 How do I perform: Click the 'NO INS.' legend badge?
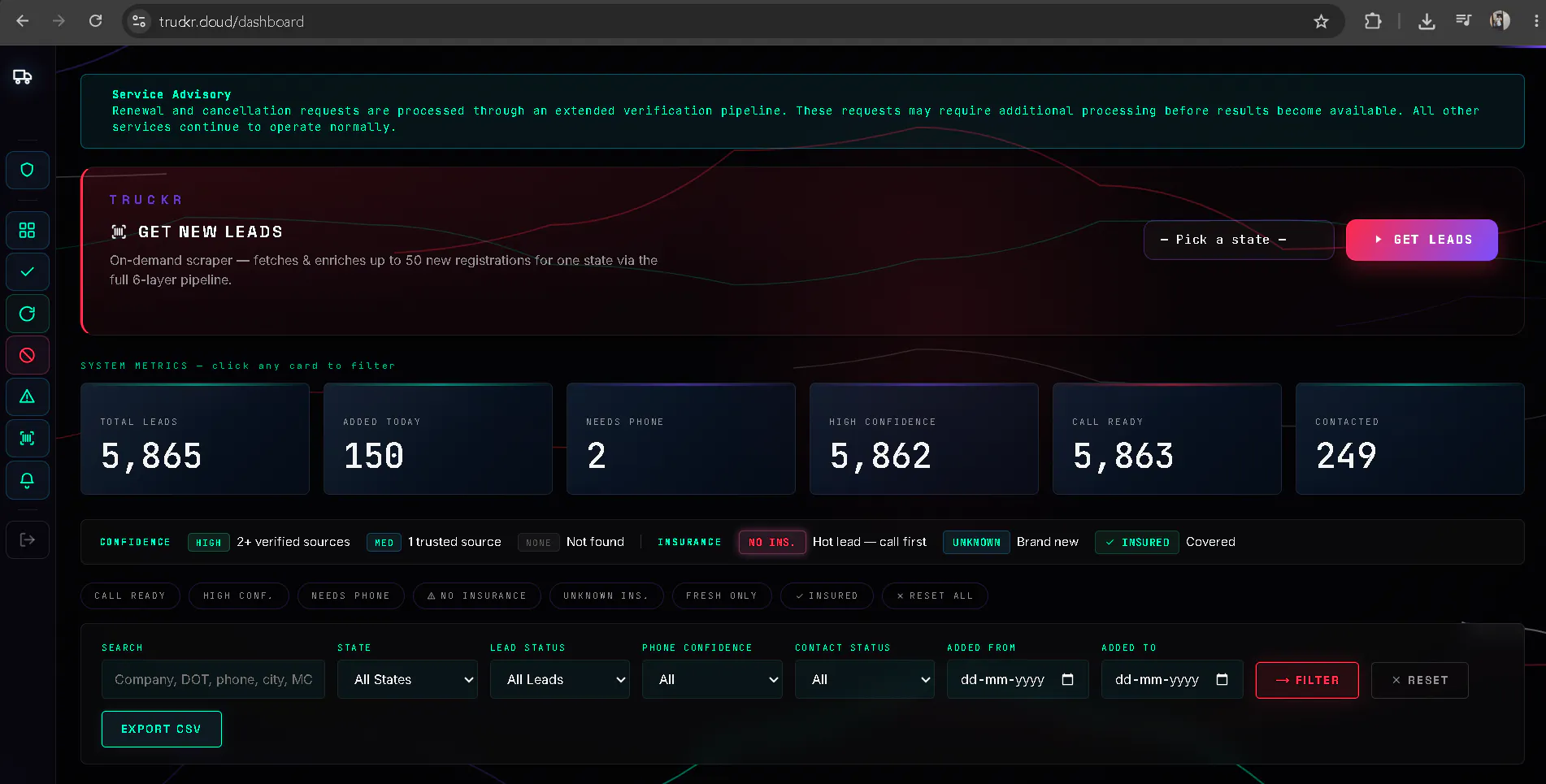tap(772, 542)
